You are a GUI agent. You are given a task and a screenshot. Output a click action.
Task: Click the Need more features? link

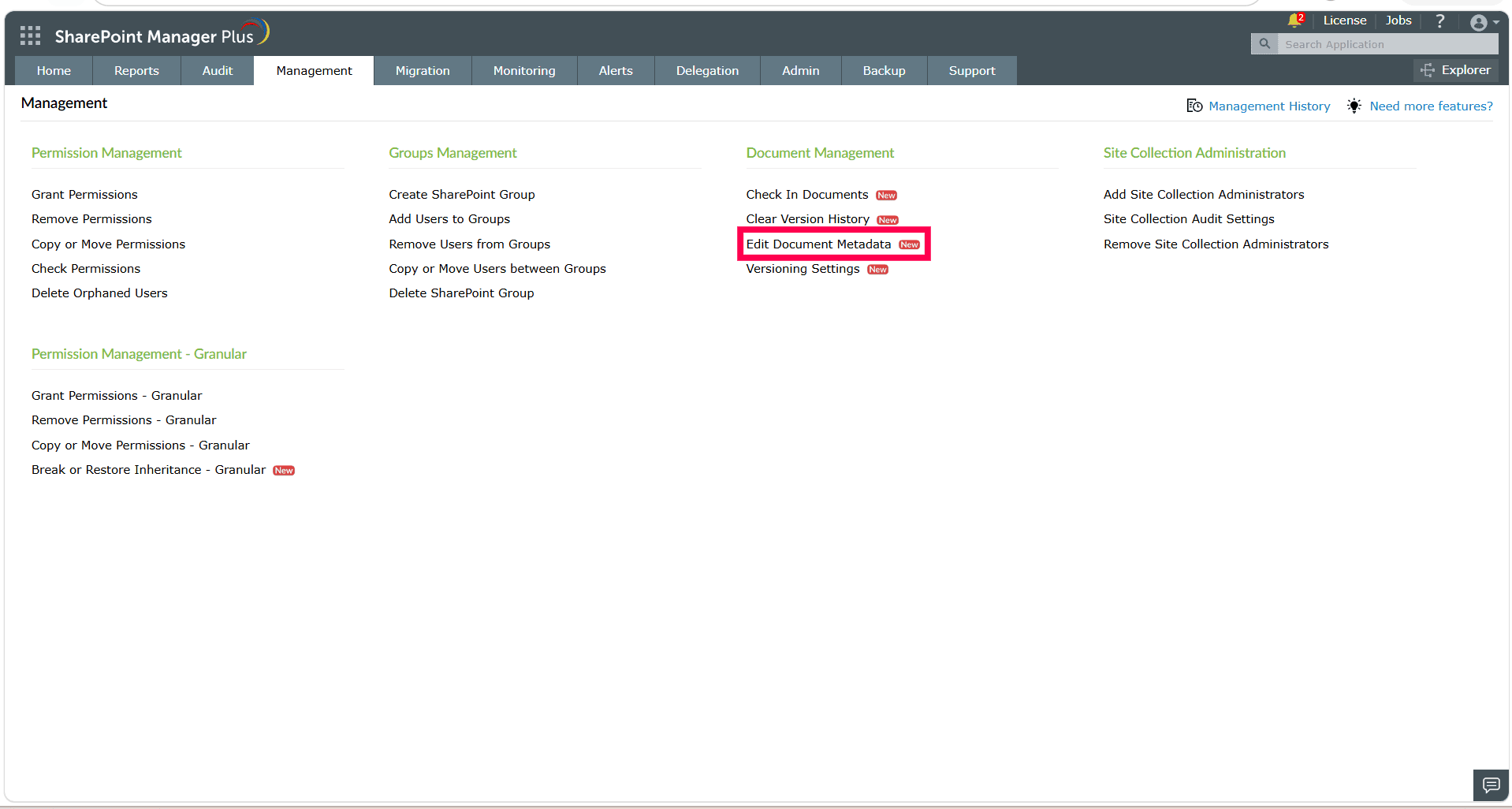[x=1431, y=106]
